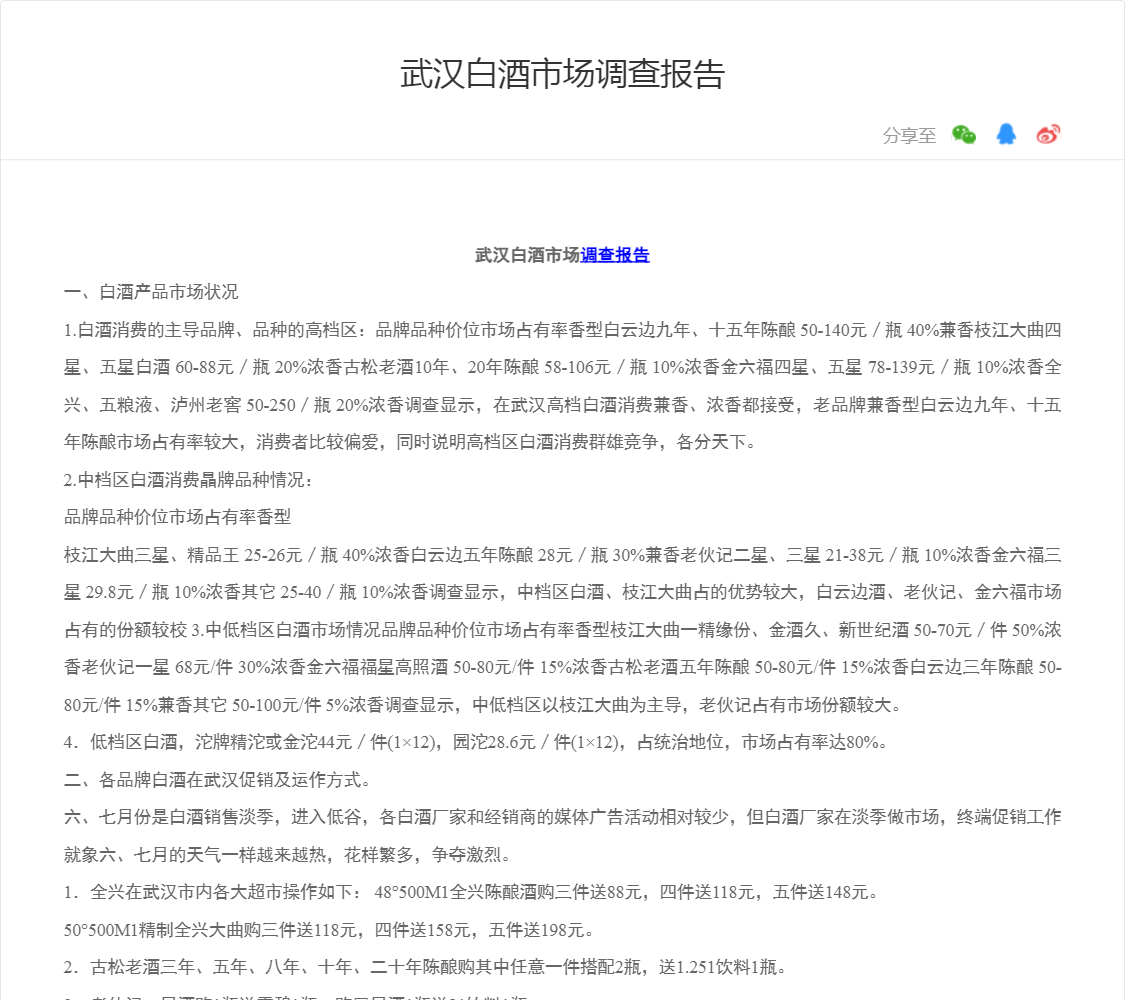Click the line starting 2. 古松老酒三年
Screen dimensions: 1125x1000
tap(425, 967)
